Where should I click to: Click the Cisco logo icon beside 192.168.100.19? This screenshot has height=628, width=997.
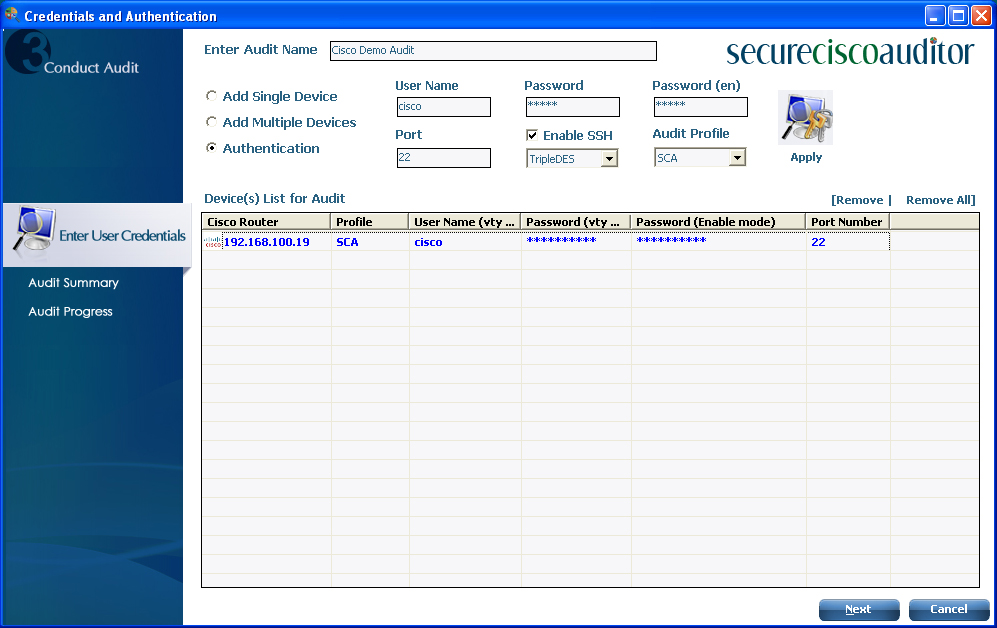tap(213, 242)
